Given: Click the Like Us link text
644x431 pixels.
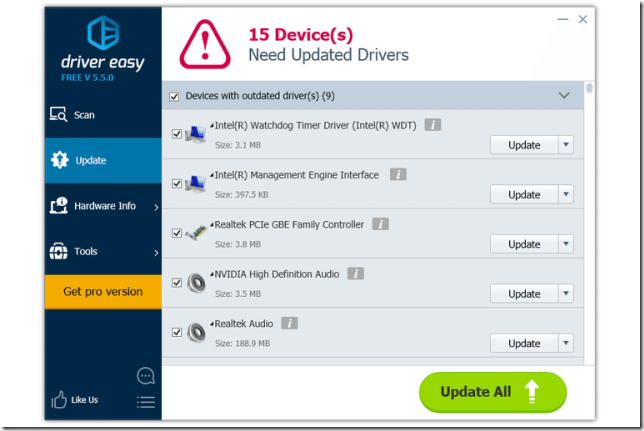Looking at the screenshot, I should tap(85, 400).
